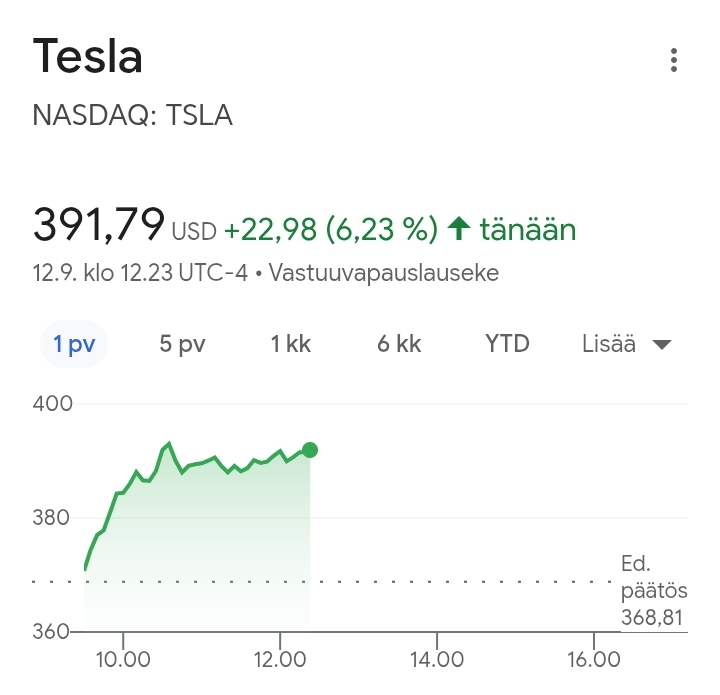The image size is (720, 695).
Task: Choose the 6 kk range tab
Action: click(x=399, y=344)
